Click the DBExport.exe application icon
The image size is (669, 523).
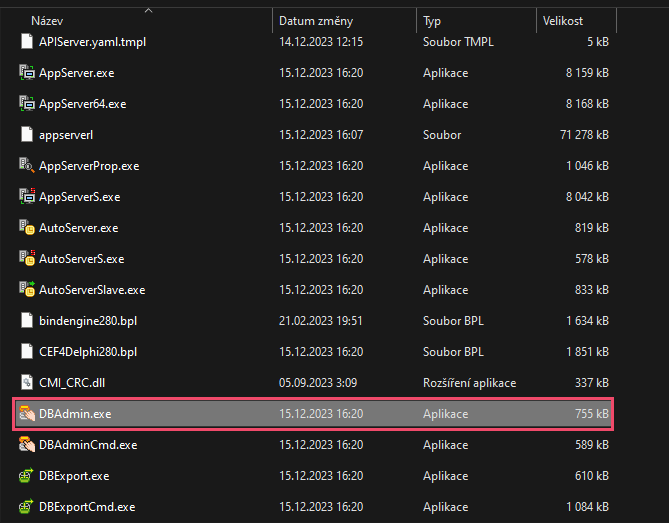[x=27, y=475]
